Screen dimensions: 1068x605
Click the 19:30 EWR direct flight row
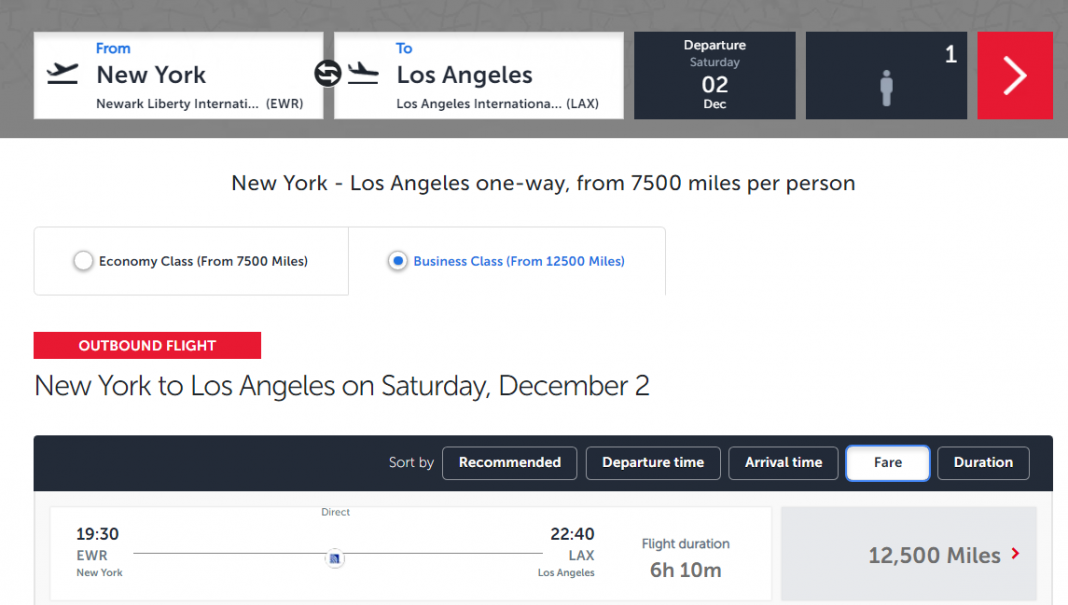tap(410, 555)
